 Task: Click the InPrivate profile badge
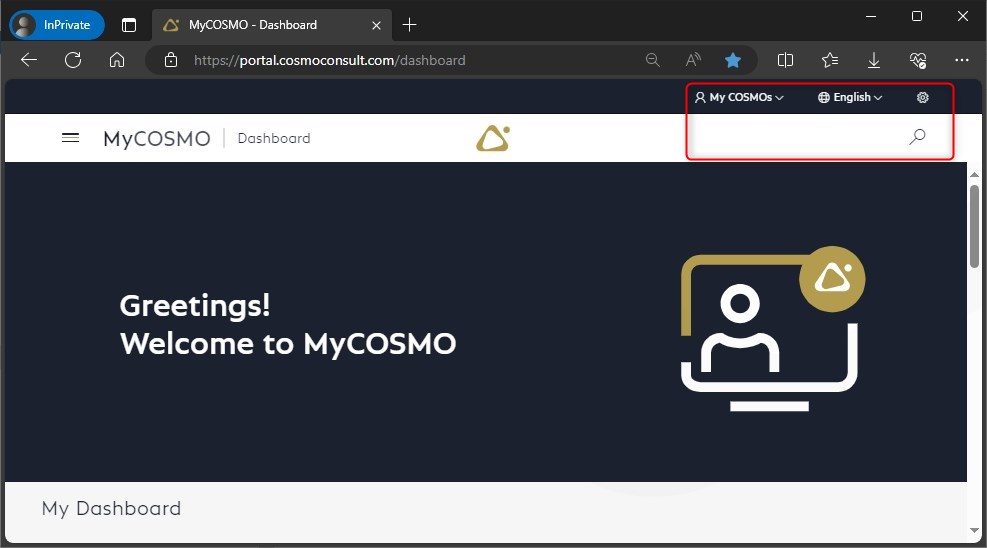click(57, 25)
